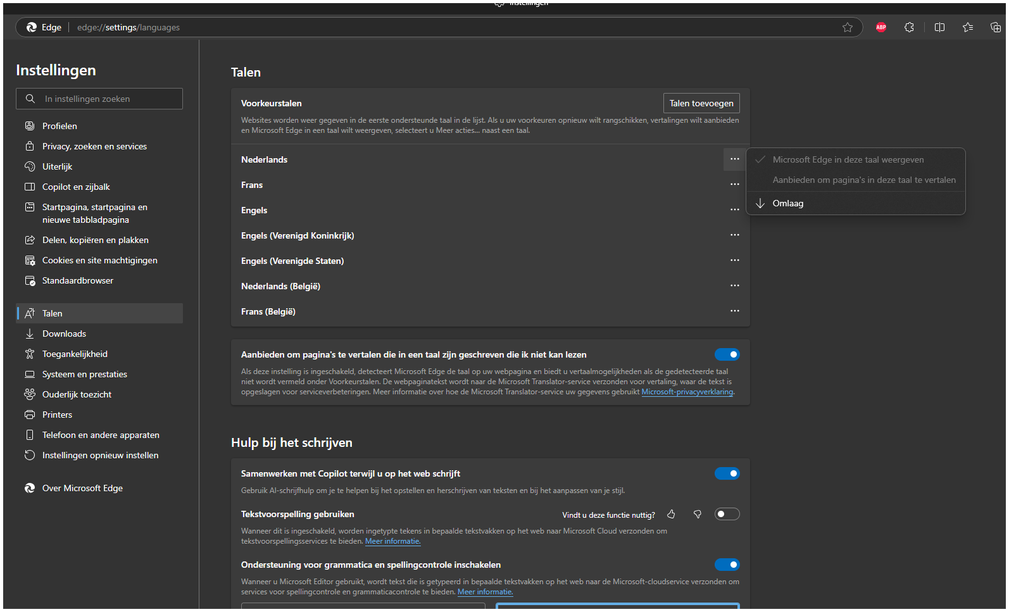The width and height of the screenshot is (1009, 612).
Task: Click the Systeem en prestaties laptop icon
Action: click(30, 374)
